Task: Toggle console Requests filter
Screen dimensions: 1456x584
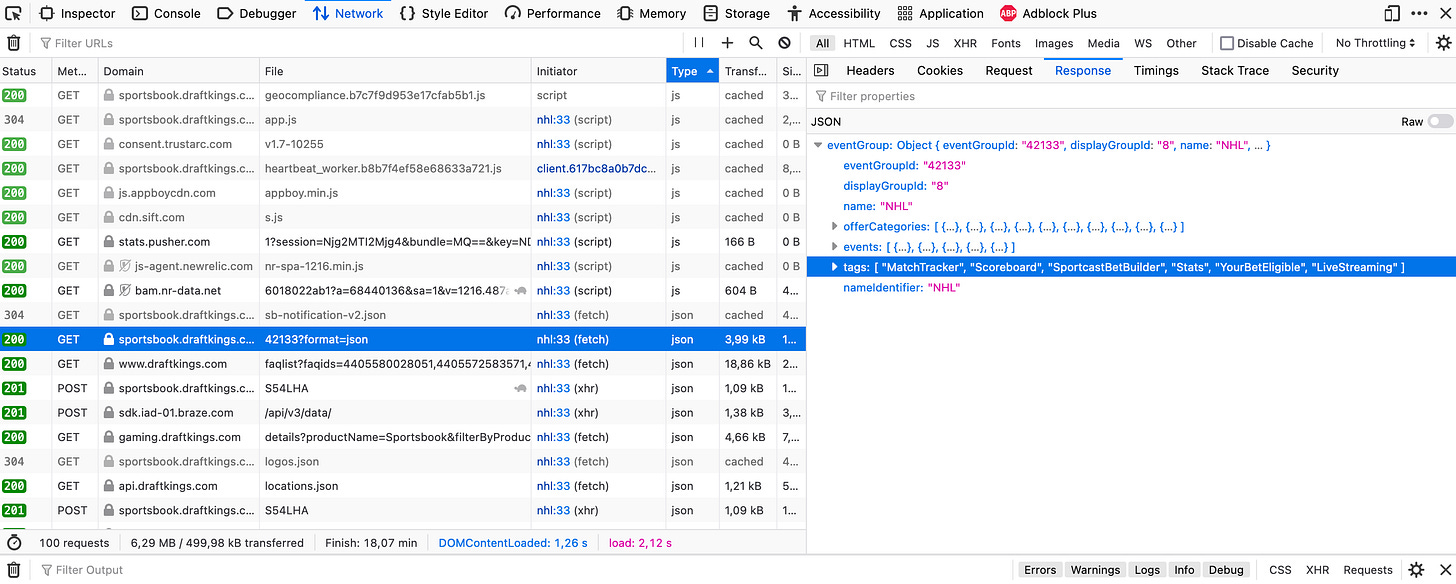Action: pos(1368,570)
